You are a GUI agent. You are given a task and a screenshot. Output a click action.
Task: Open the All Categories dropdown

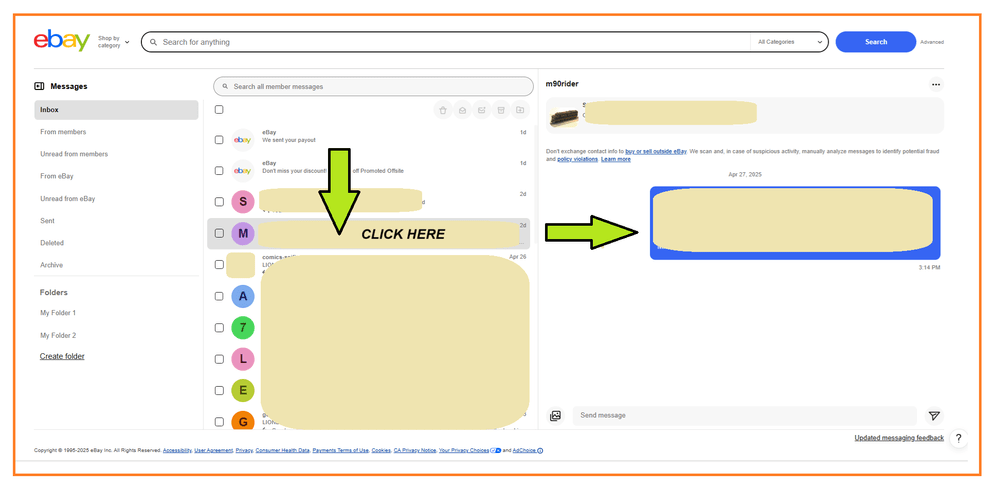coord(789,42)
